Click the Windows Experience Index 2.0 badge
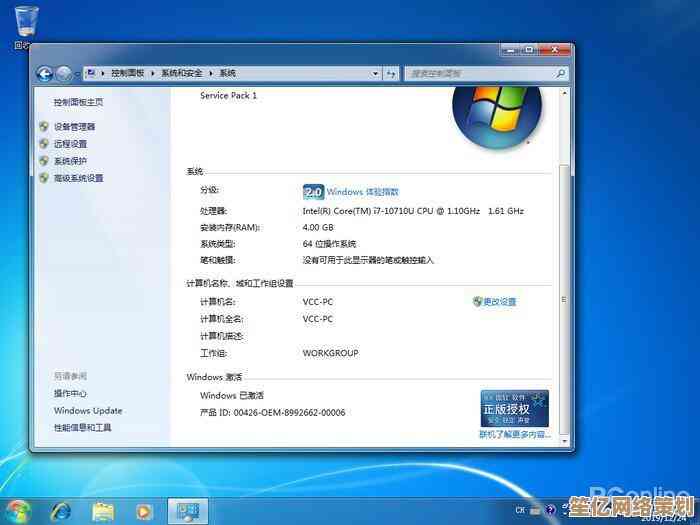This screenshot has height=525, width=700. click(313, 191)
